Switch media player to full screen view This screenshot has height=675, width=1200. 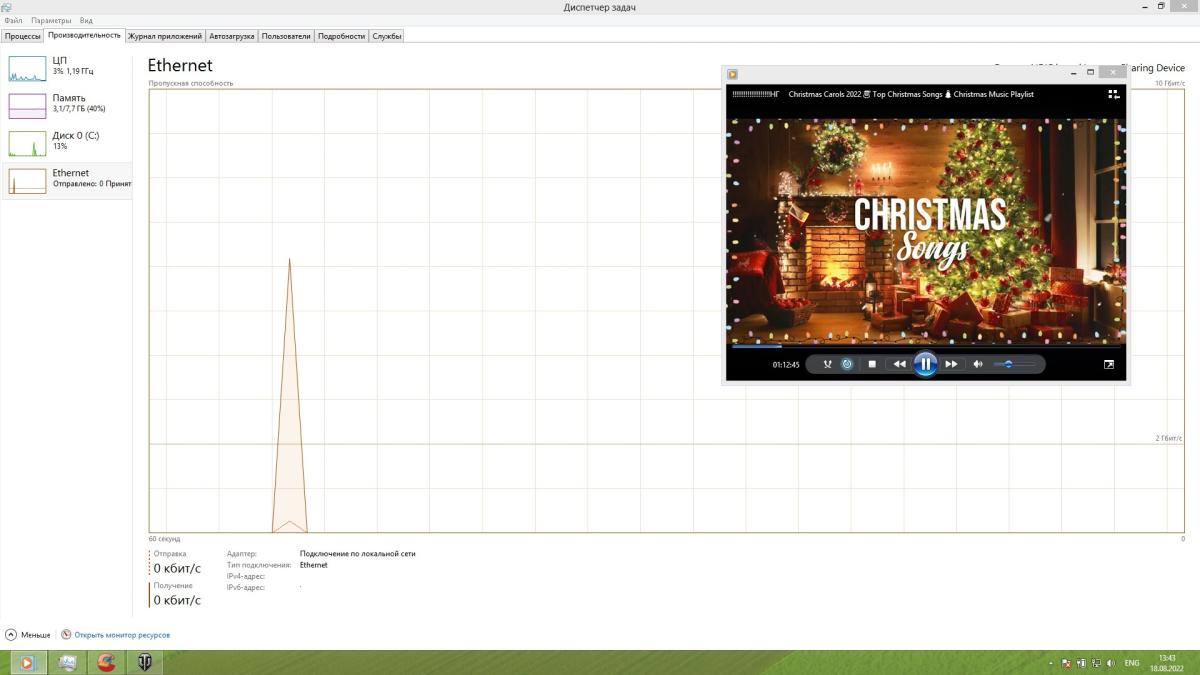pyautogui.click(x=1108, y=364)
